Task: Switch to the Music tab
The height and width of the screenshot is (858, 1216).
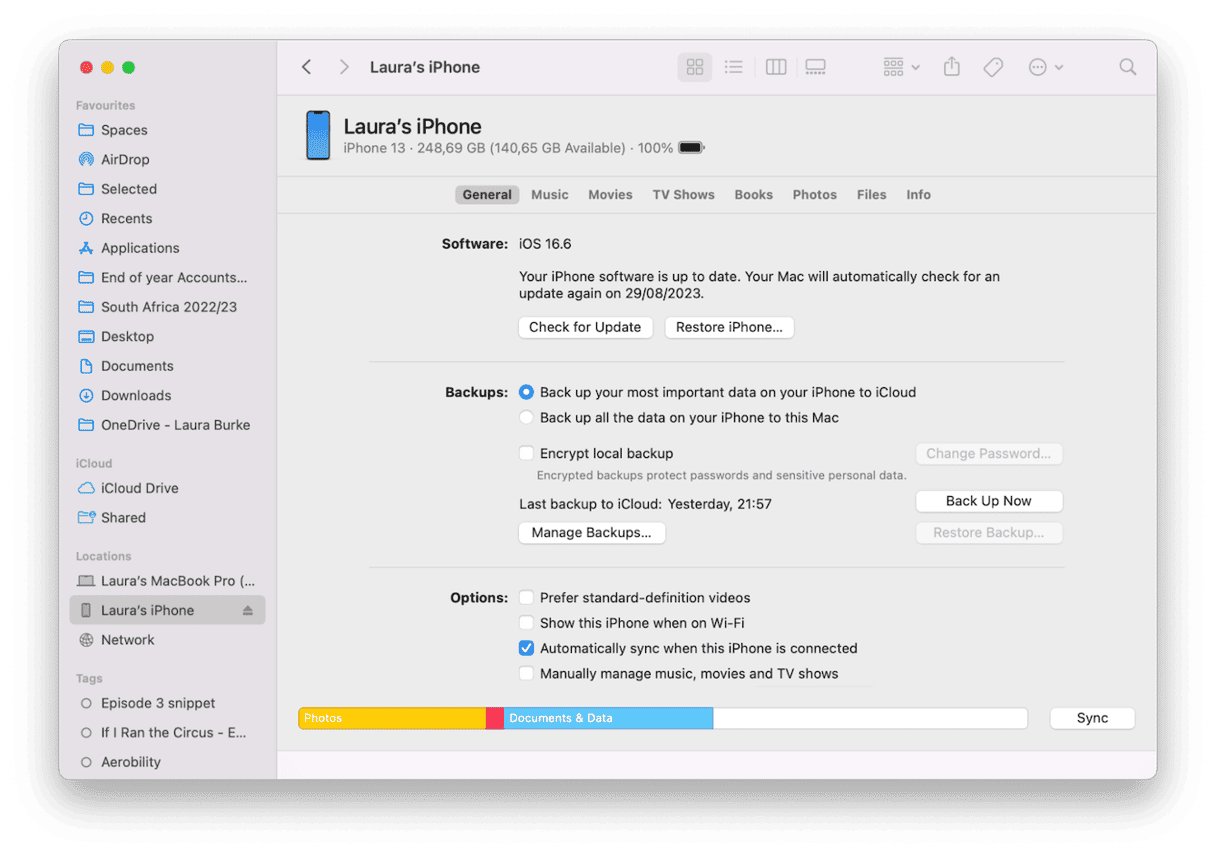Action: pos(549,194)
